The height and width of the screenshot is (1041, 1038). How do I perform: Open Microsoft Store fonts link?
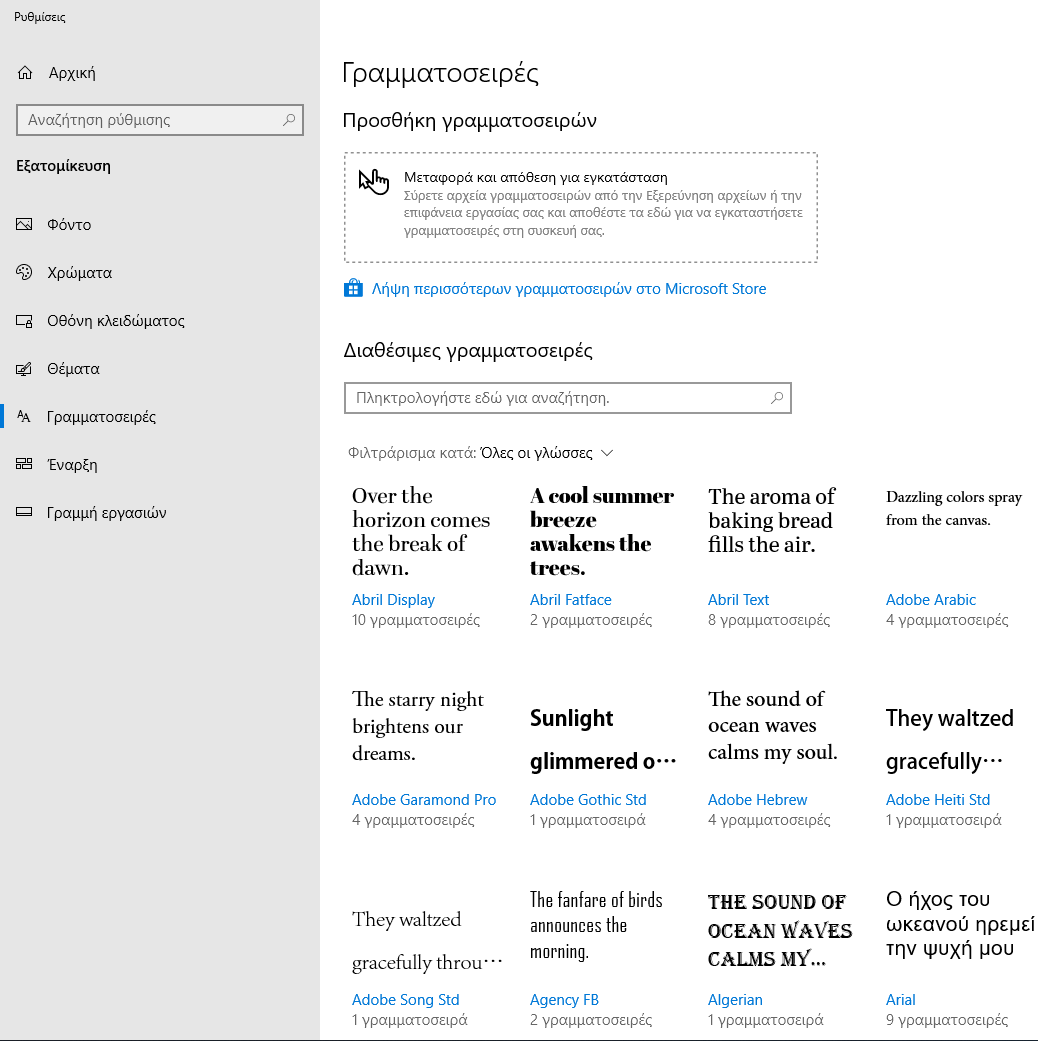(x=568, y=289)
